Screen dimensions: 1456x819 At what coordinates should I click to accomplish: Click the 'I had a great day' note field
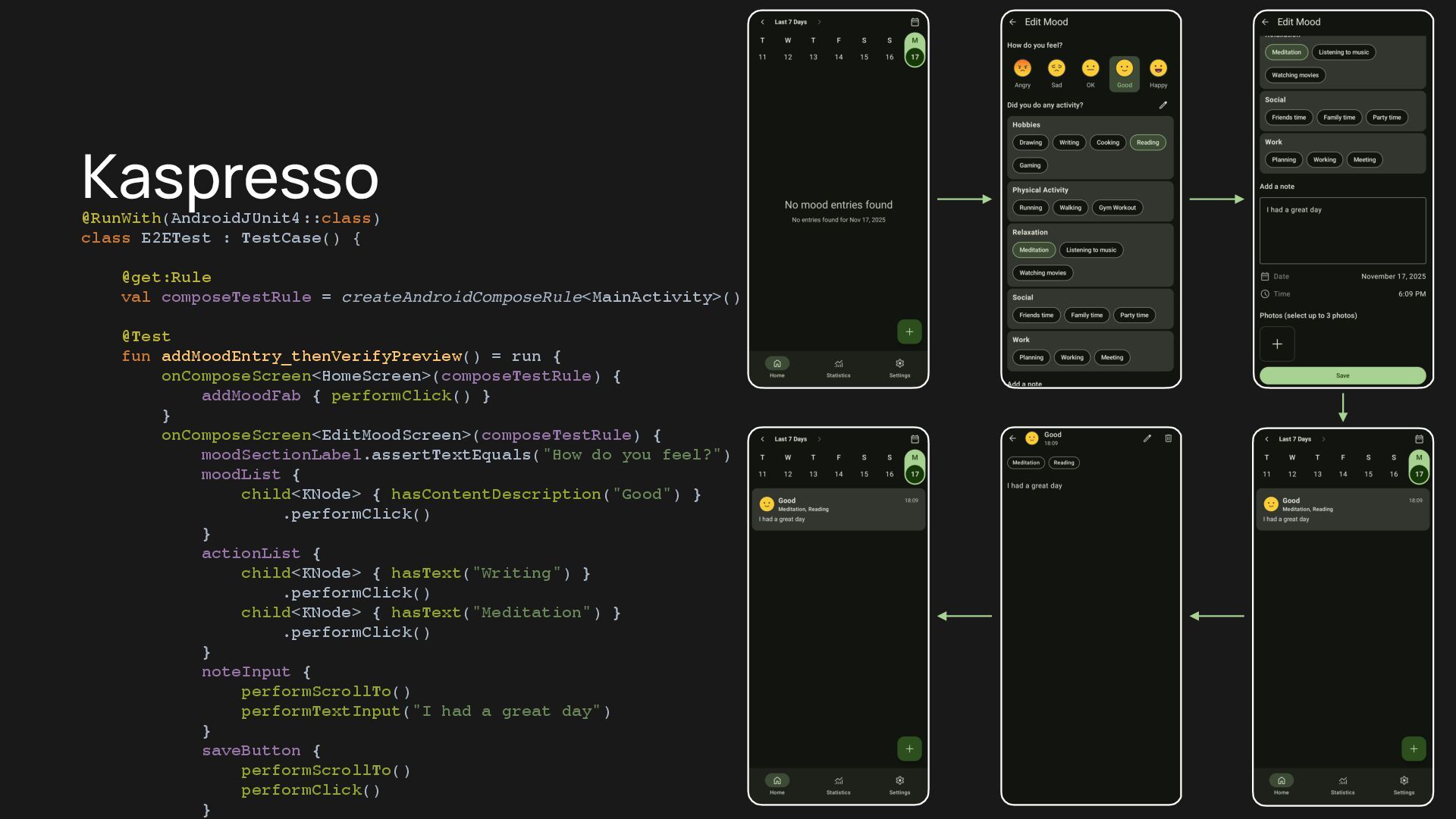click(x=1342, y=231)
